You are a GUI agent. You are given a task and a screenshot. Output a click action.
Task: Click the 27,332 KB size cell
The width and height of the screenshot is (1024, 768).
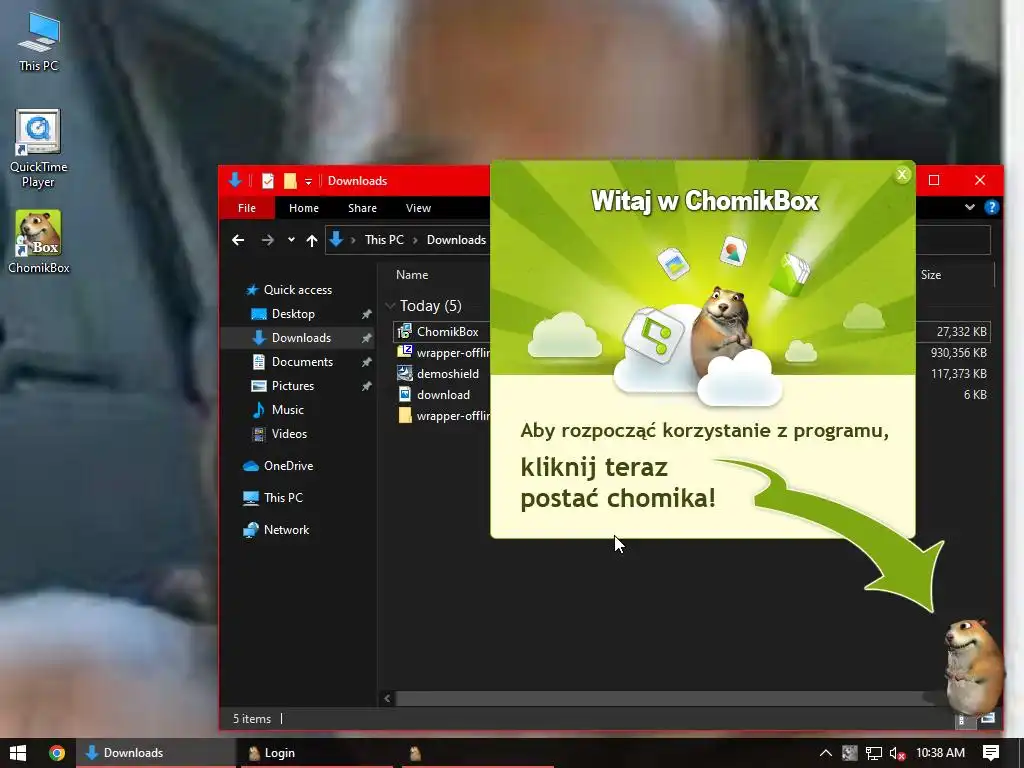[x=961, y=332]
